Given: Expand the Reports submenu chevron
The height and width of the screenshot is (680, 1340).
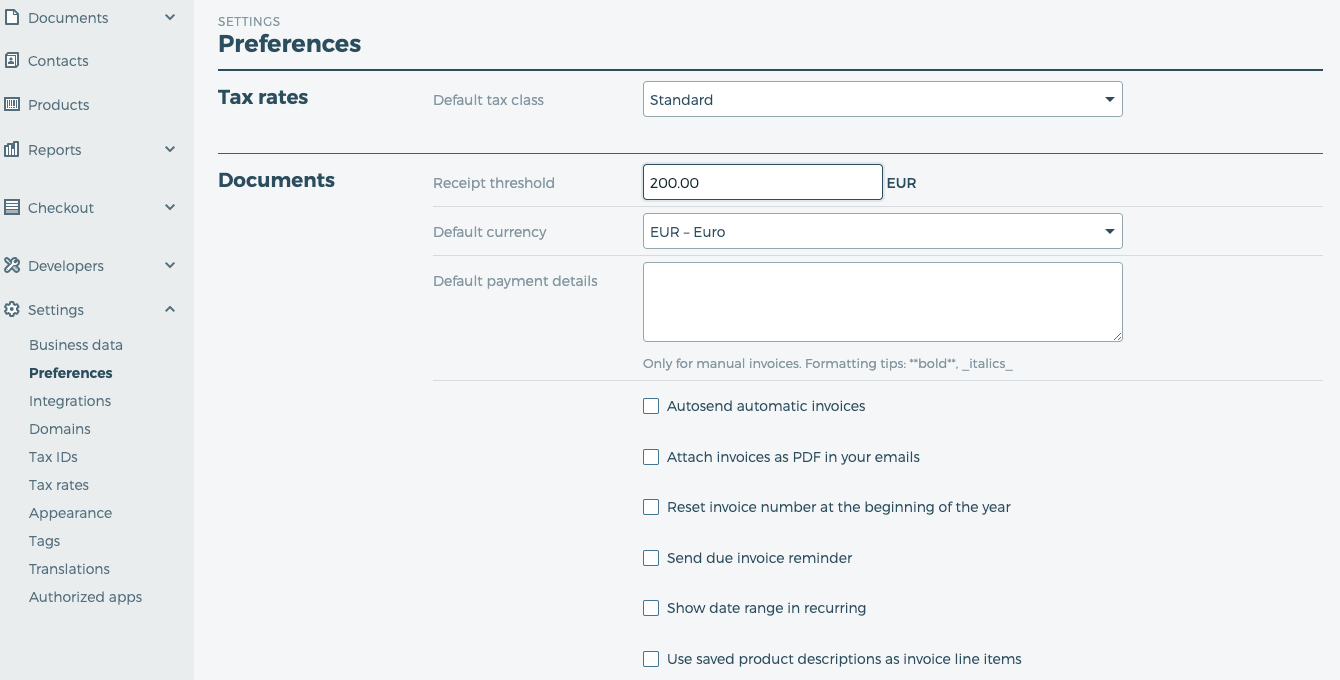Looking at the screenshot, I should (170, 150).
